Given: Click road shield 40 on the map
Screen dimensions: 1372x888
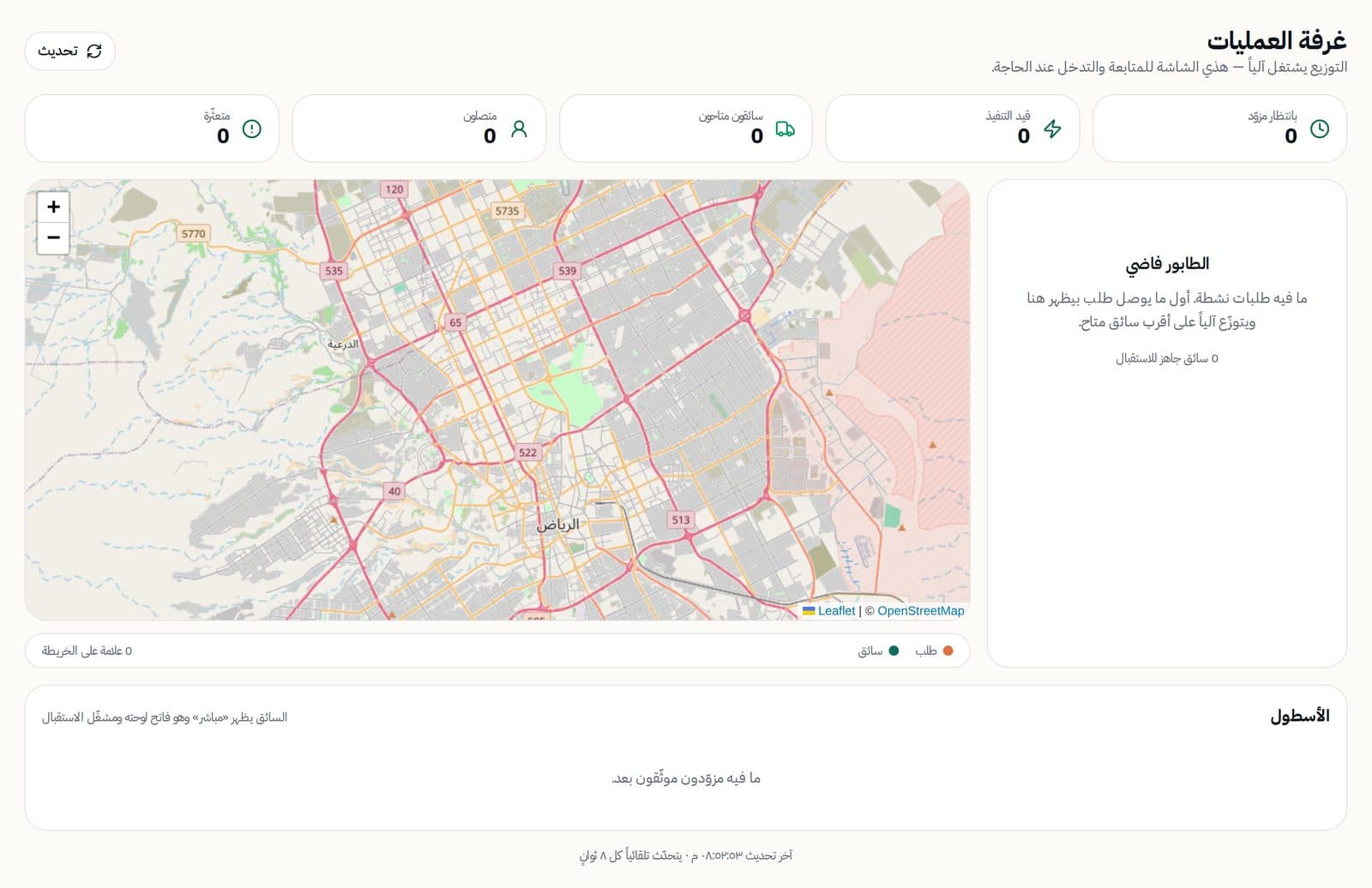Looking at the screenshot, I should point(394,491).
